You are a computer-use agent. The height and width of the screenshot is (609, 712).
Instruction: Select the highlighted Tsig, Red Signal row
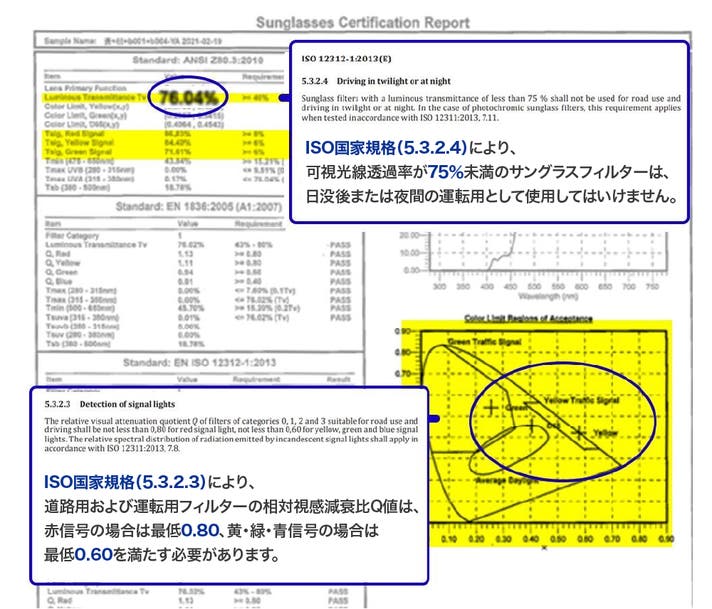[80, 132]
